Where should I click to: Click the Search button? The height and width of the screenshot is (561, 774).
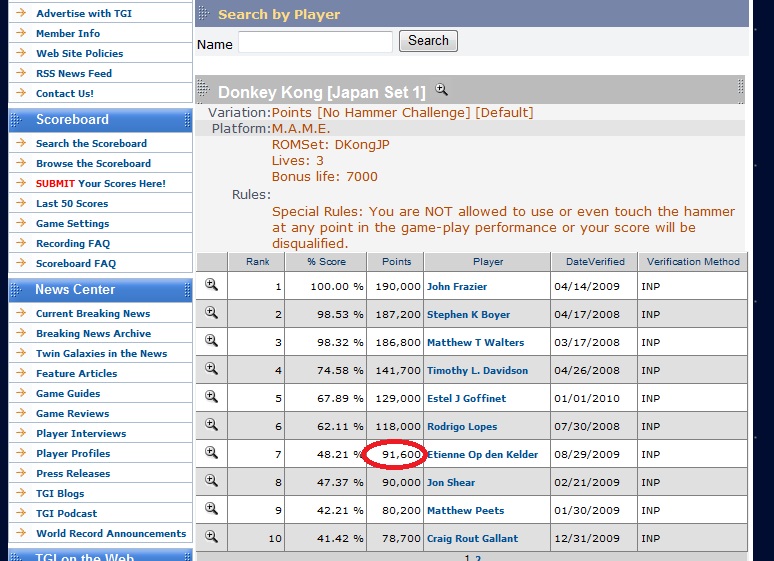pyautogui.click(x=428, y=40)
